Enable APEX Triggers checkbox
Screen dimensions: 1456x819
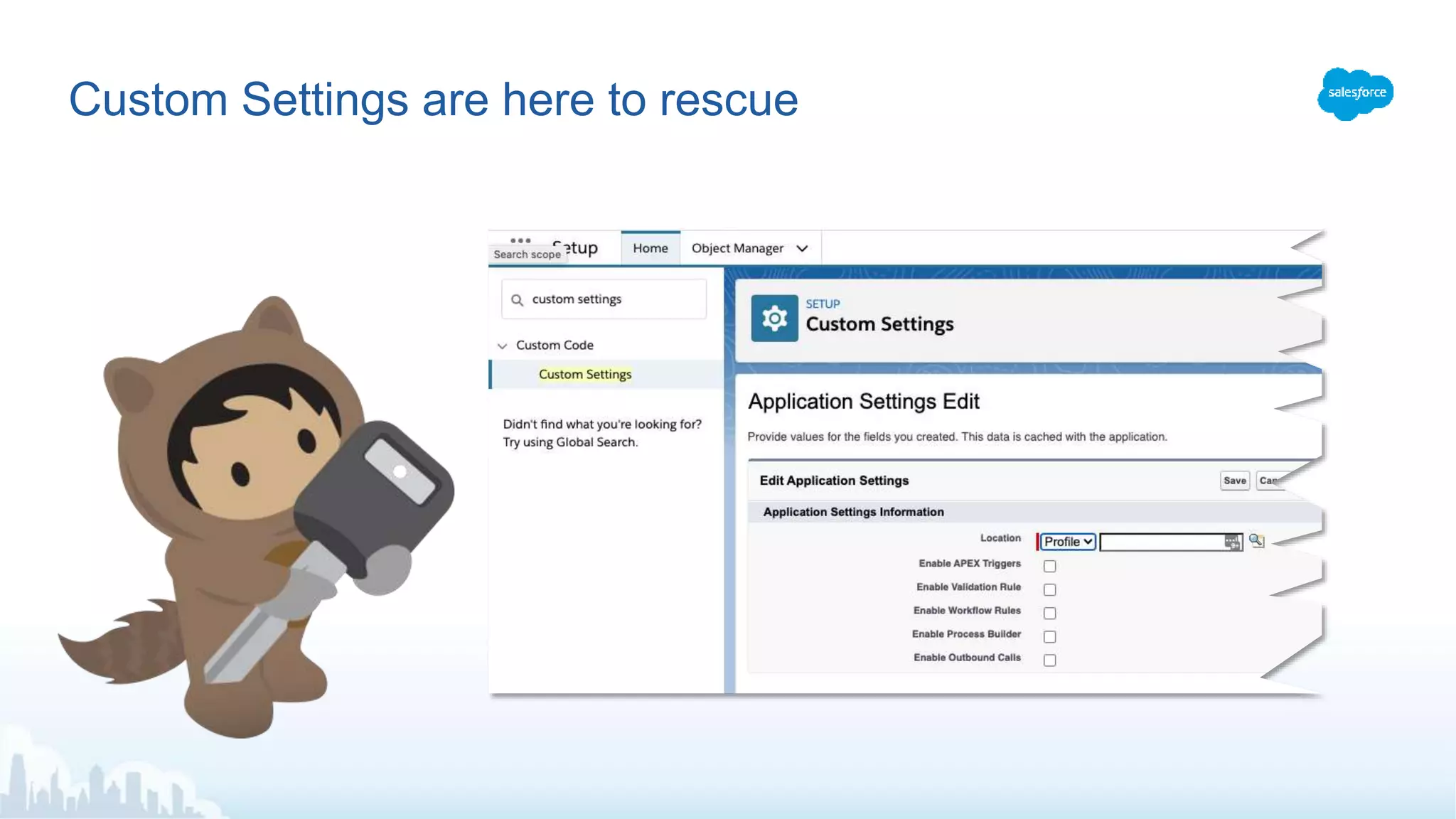coord(1049,566)
